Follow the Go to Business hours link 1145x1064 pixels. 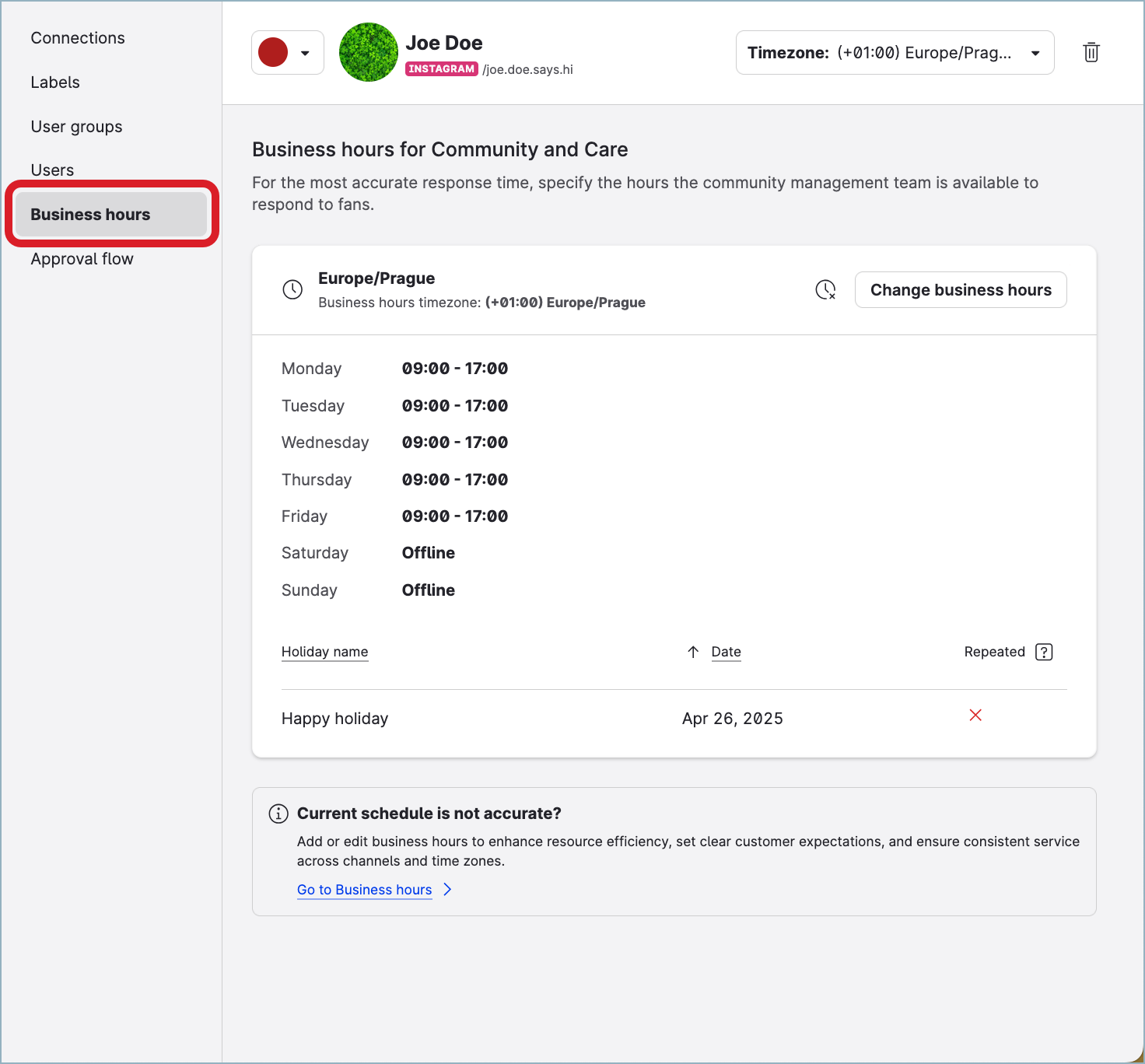[364, 890]
